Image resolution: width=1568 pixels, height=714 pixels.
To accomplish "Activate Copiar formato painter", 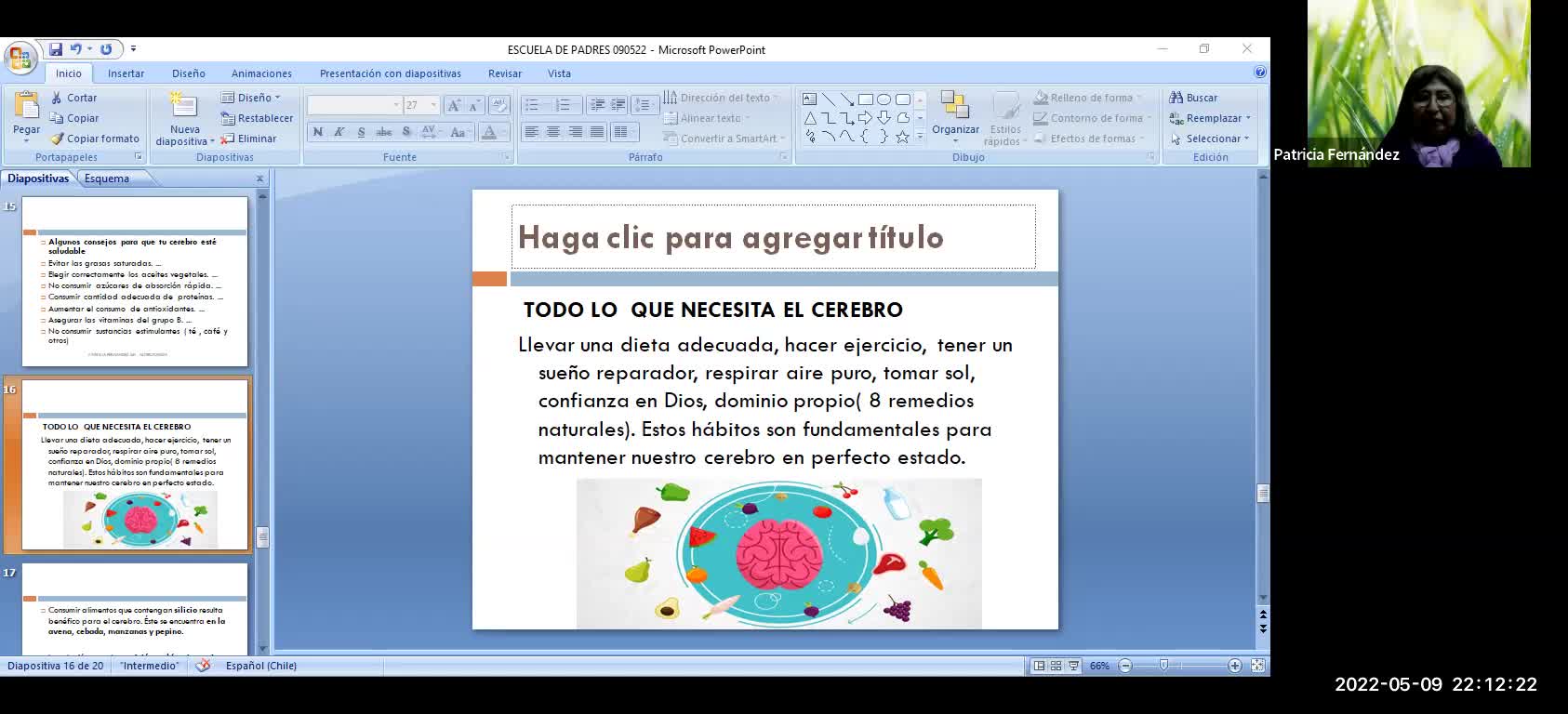I will click(95, 139).
